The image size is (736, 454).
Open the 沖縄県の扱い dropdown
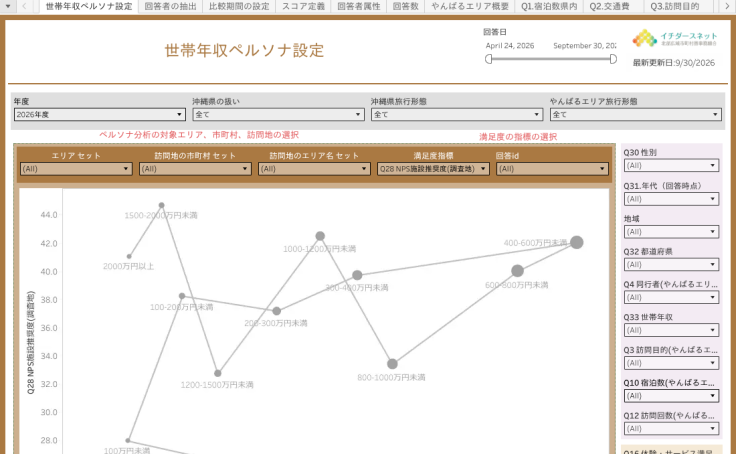278,115
